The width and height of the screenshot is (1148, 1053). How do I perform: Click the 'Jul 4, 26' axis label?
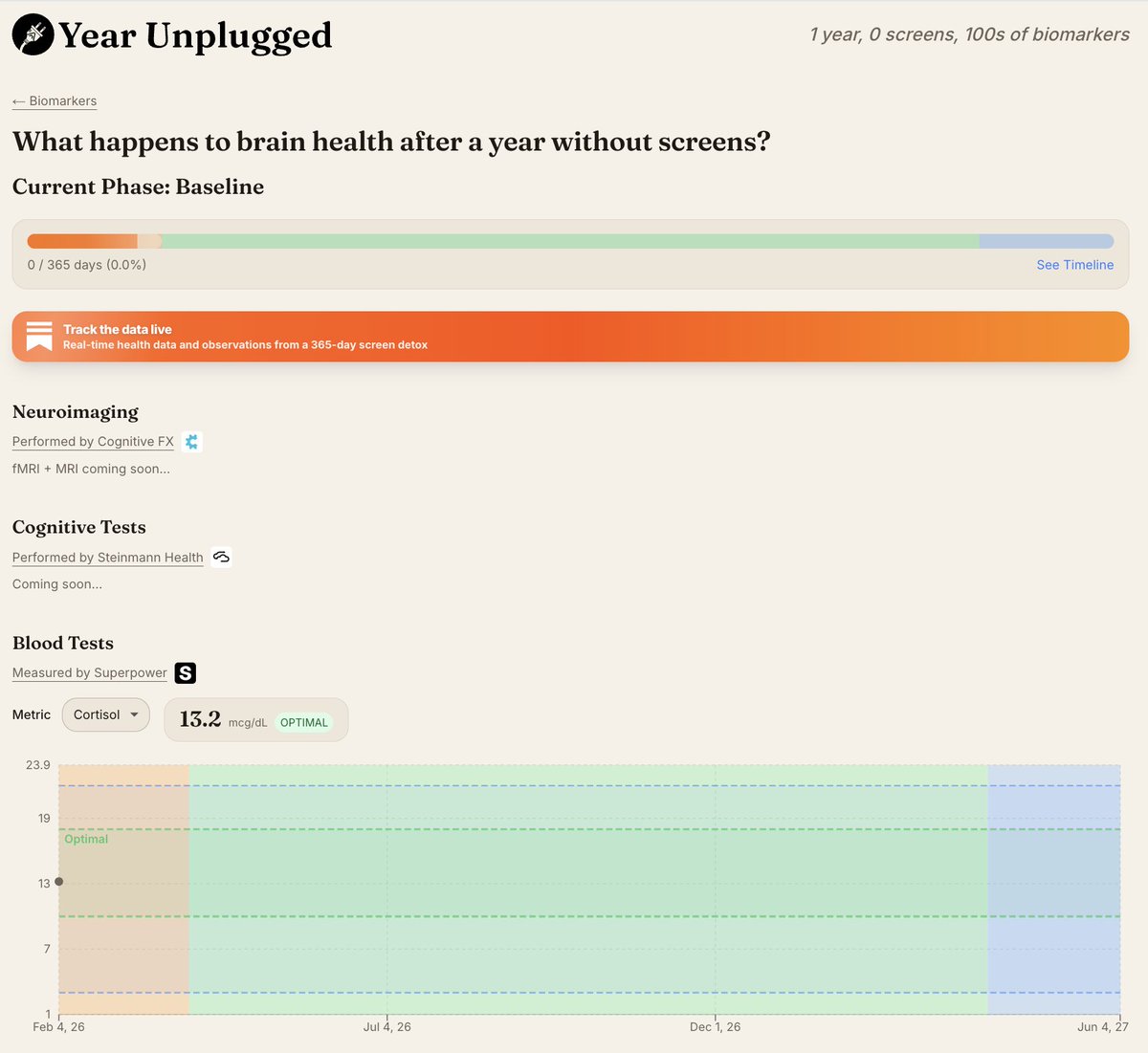click(x=387, y=1027)
